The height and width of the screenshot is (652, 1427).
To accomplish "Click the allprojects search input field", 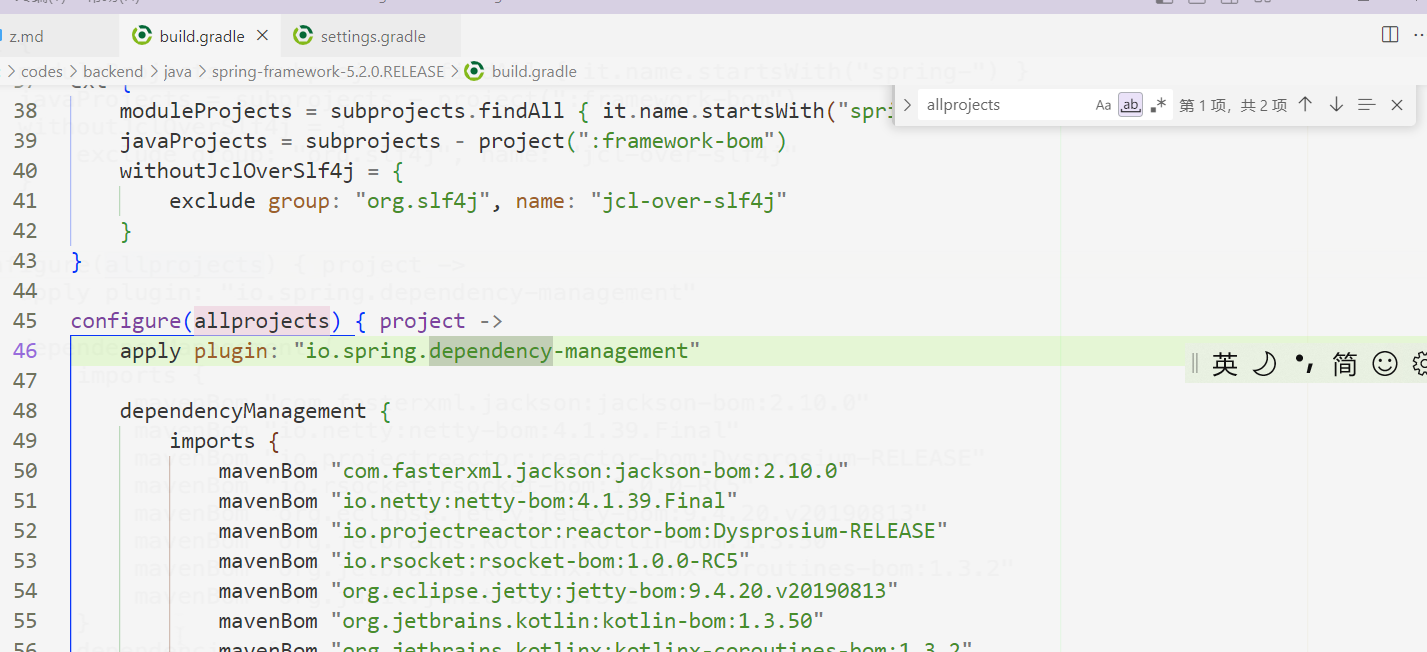I will tap(1000, 105).
